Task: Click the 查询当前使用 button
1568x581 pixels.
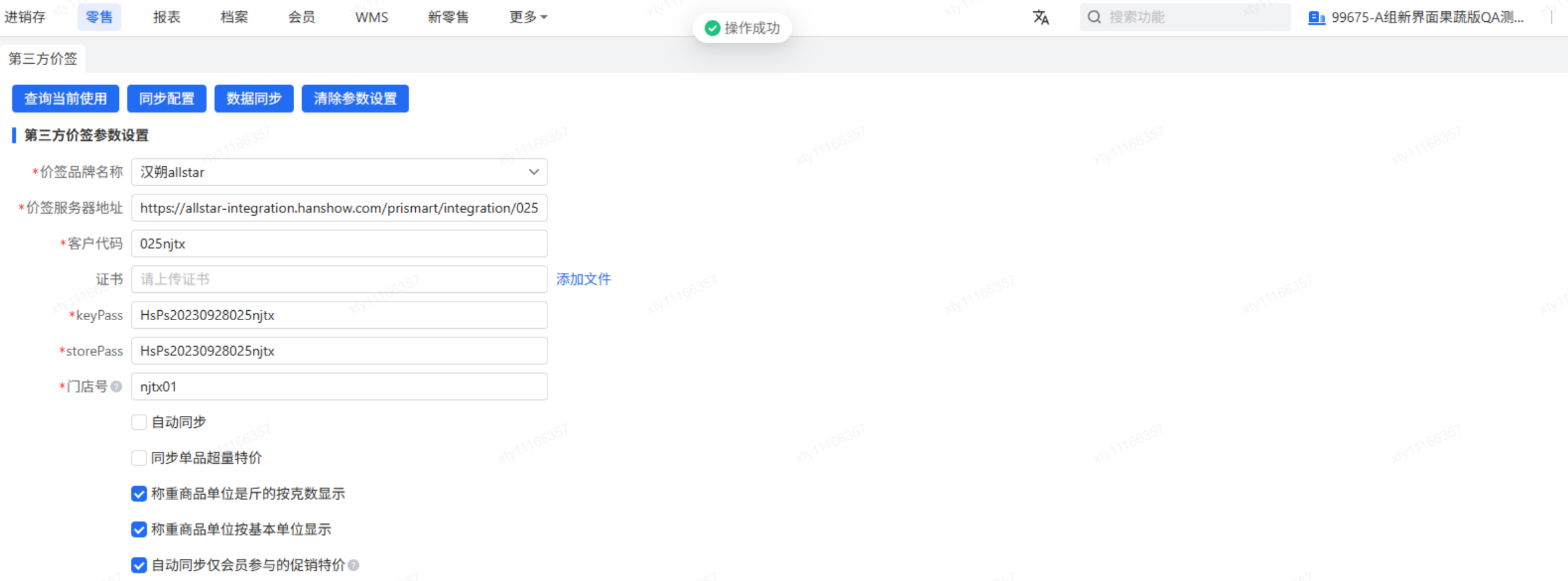Action: click(65, 98)
